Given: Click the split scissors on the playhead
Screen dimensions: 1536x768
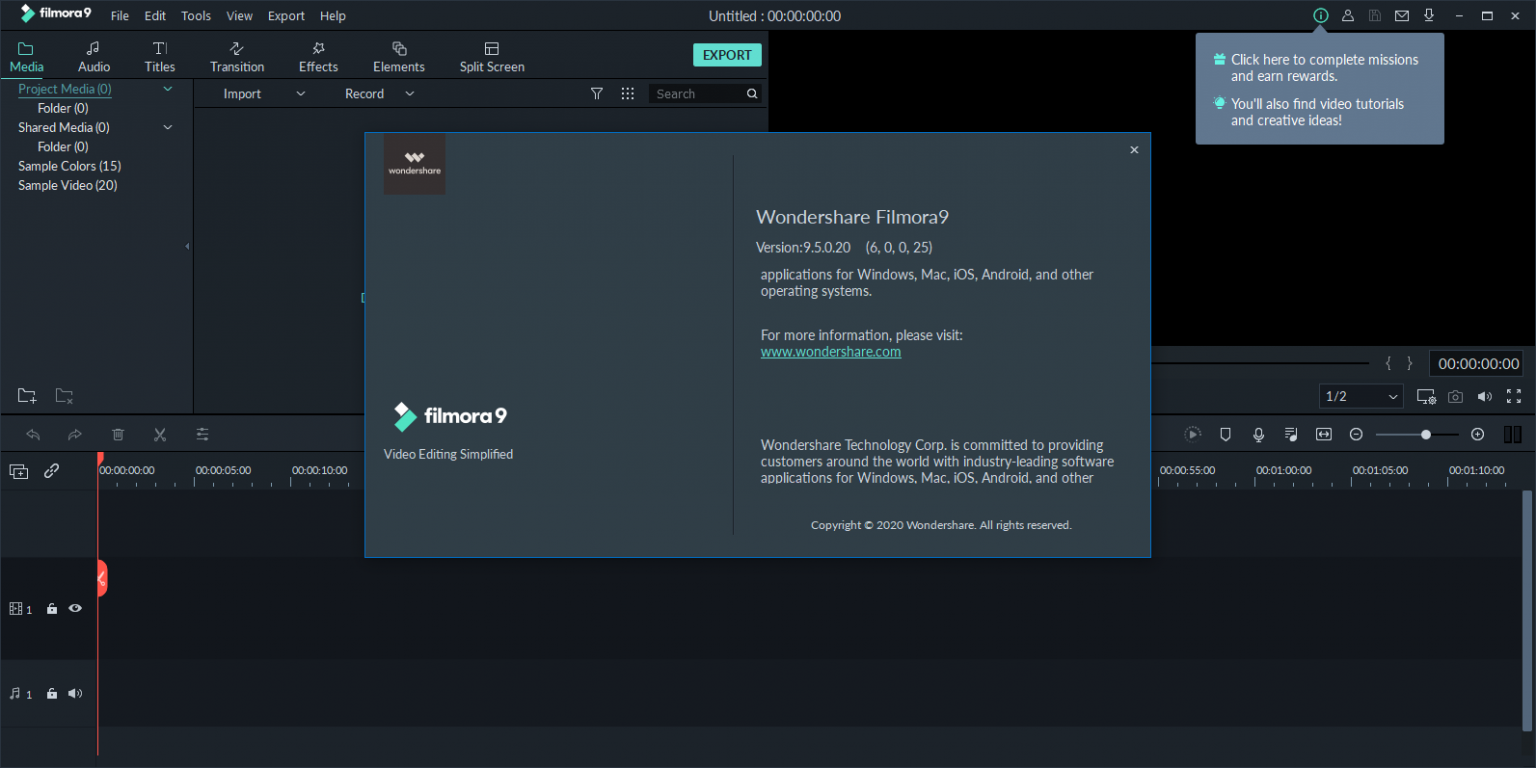Looking at the screenshot, I should coord(101,578).
